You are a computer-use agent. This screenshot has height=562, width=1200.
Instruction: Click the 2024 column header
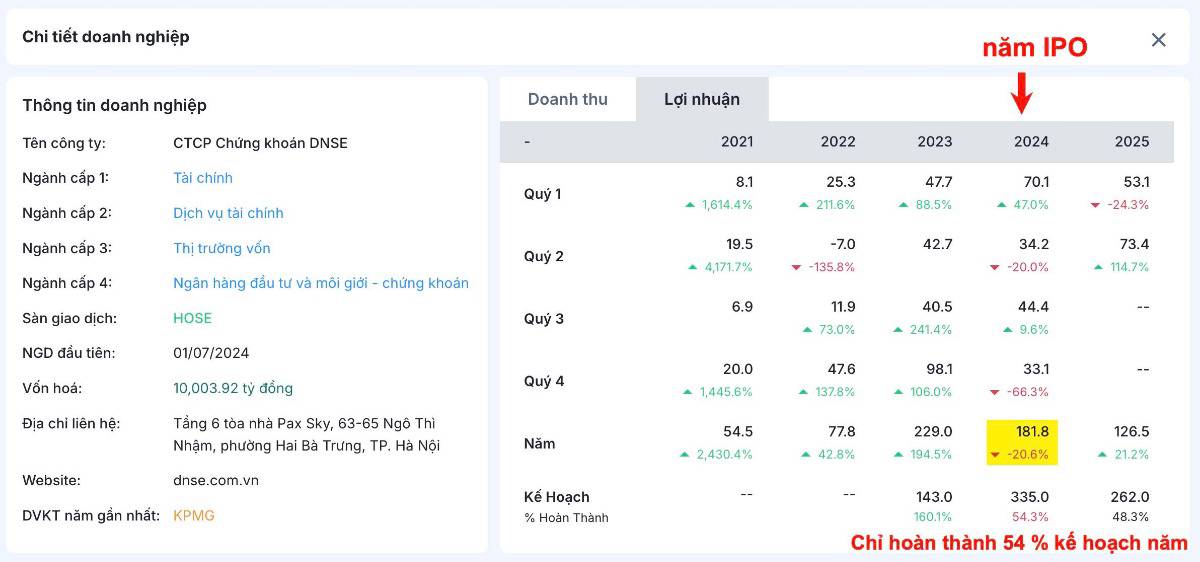[x=1031, y=142]
